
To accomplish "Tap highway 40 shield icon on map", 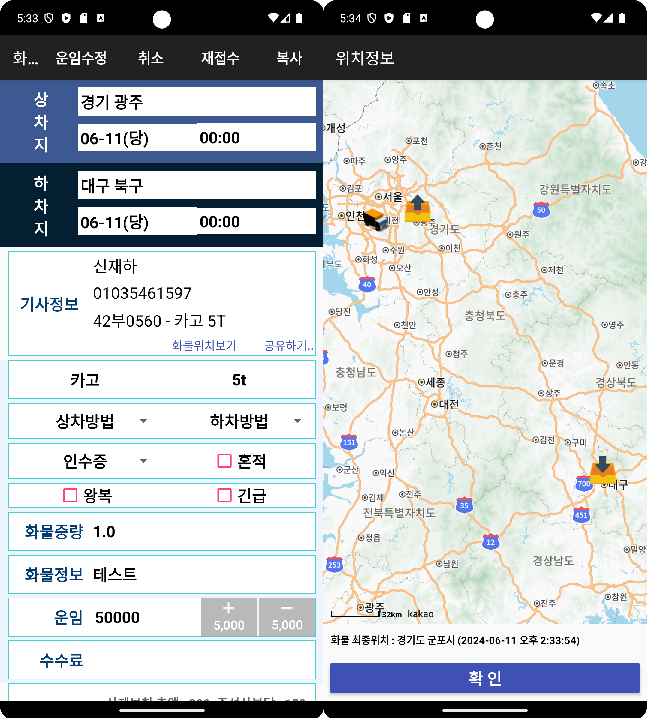I will coord(367,285).
